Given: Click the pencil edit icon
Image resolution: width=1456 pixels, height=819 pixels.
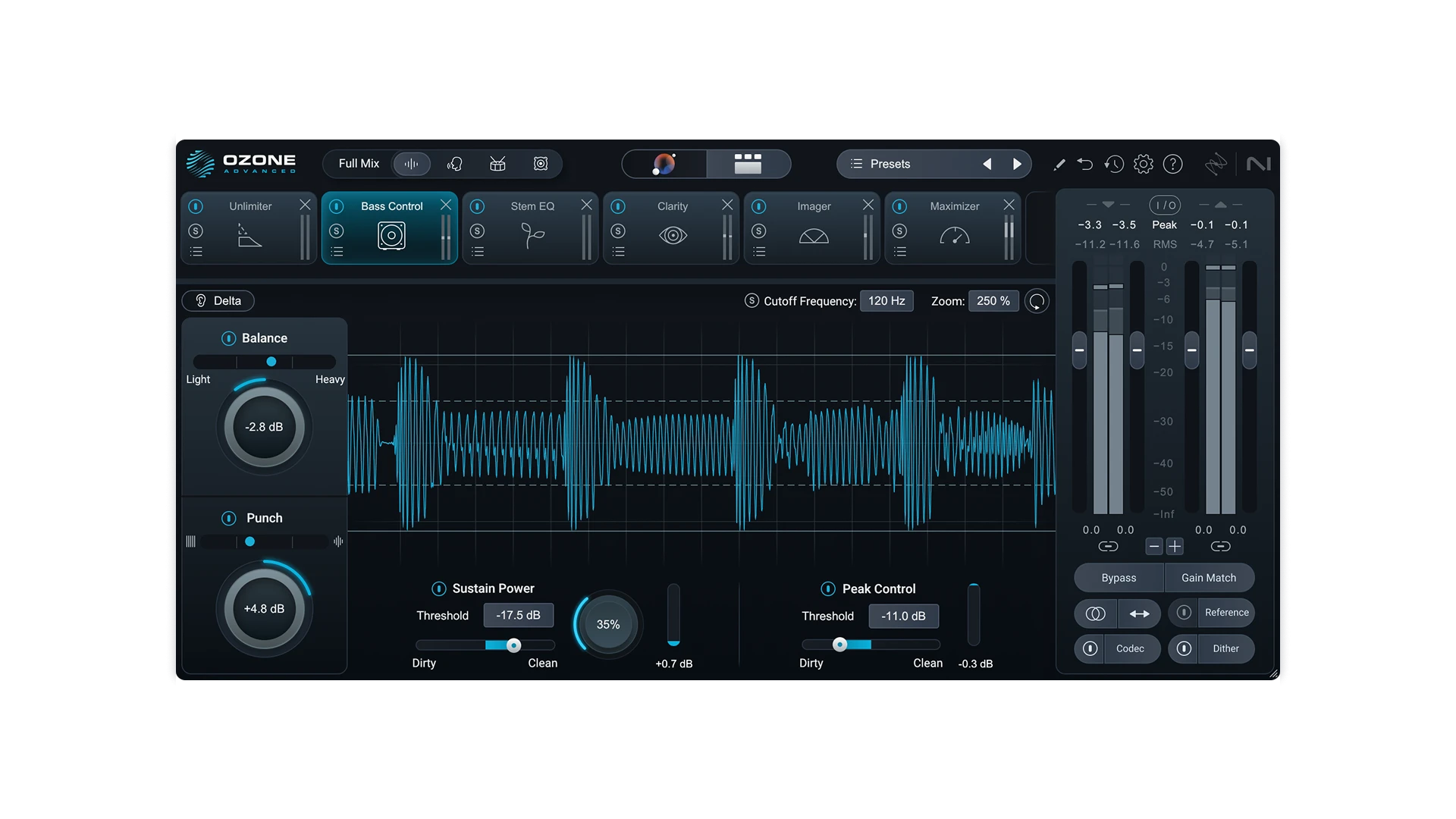Looking at the screenshot, I should 1059,165.
